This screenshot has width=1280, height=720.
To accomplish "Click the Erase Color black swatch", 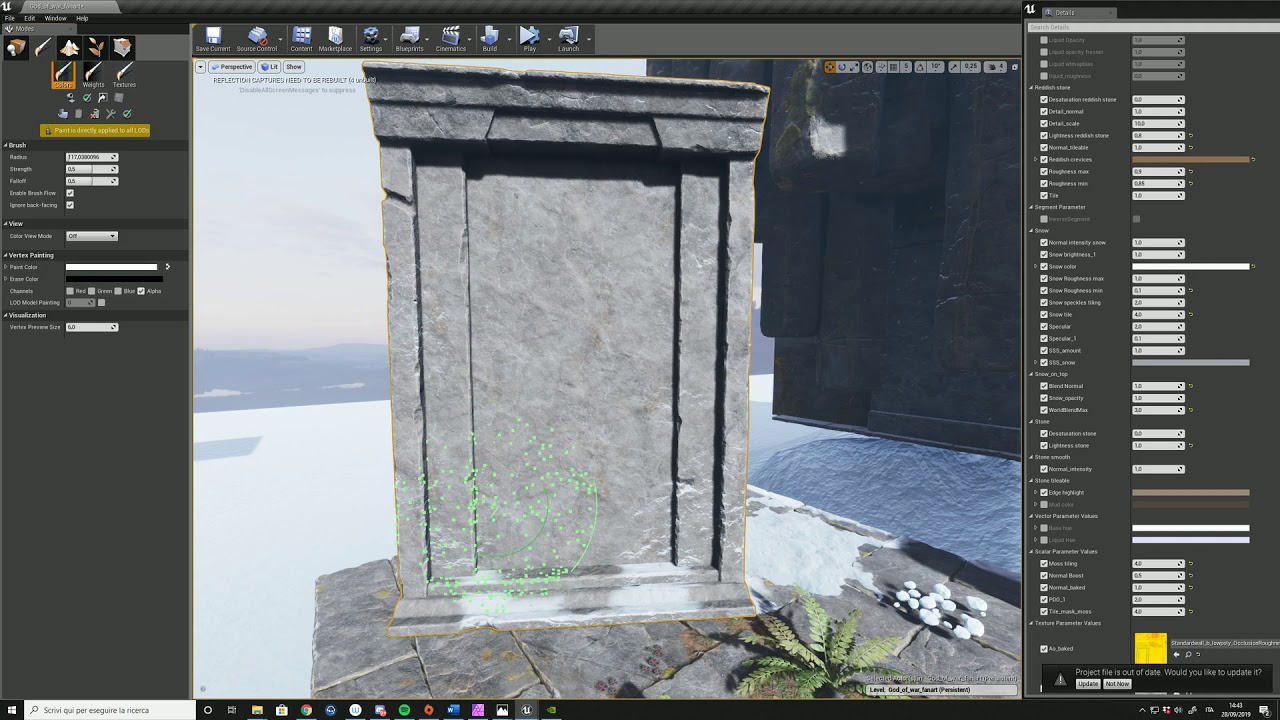I will 114,279.
